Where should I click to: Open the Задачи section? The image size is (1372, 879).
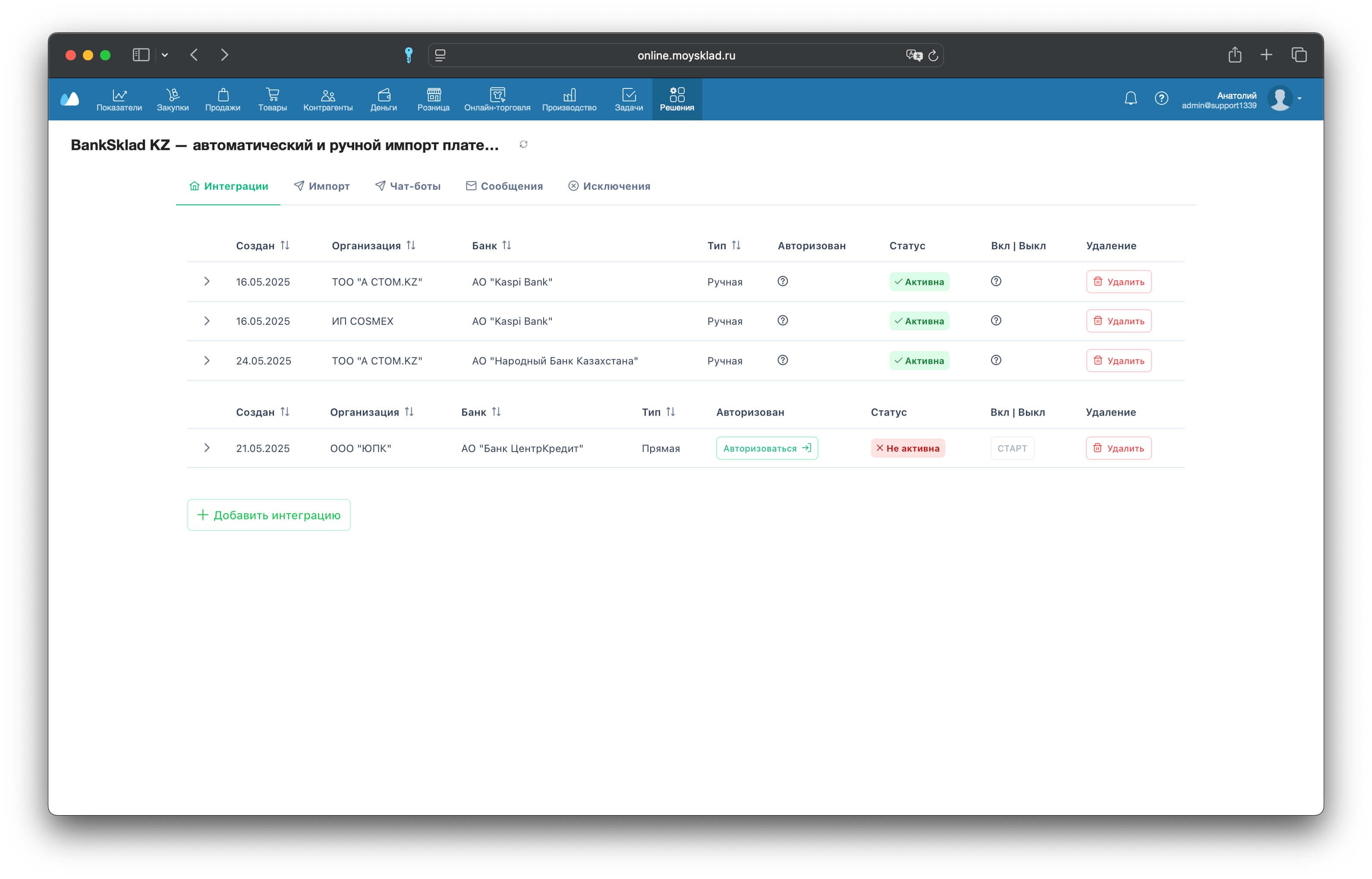[629, 99]
